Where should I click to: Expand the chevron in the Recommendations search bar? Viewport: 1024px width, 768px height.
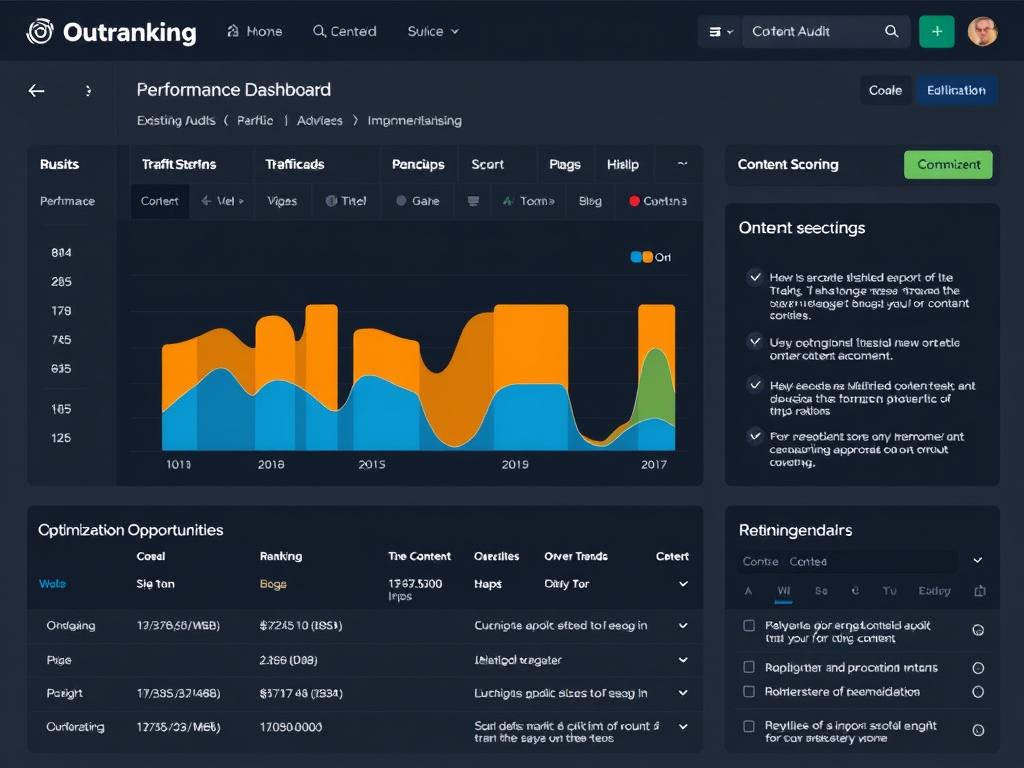pos(975,561)
